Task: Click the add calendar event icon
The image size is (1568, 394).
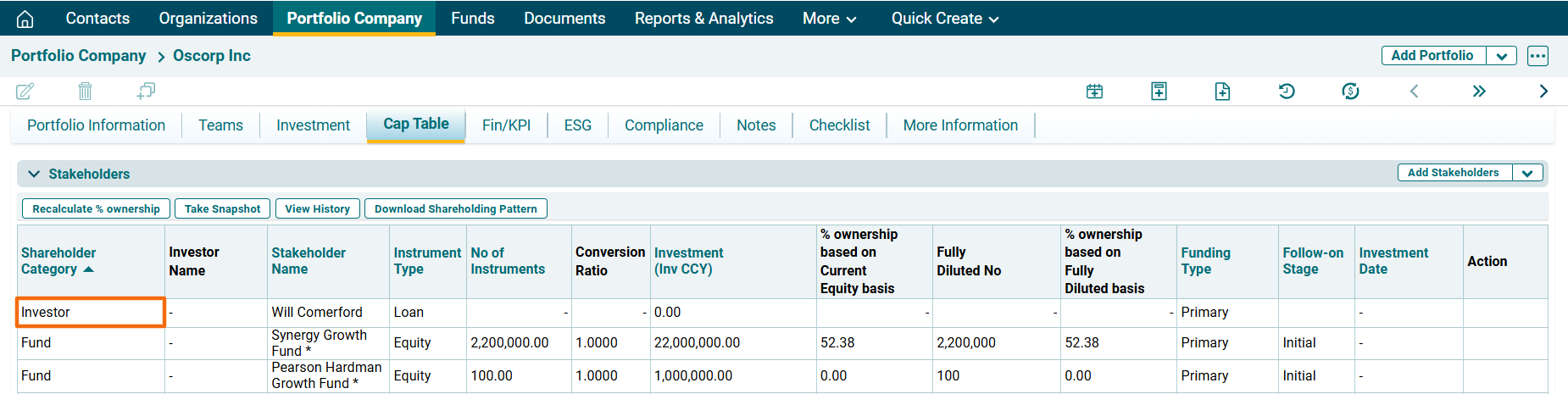Action: 1094,92
